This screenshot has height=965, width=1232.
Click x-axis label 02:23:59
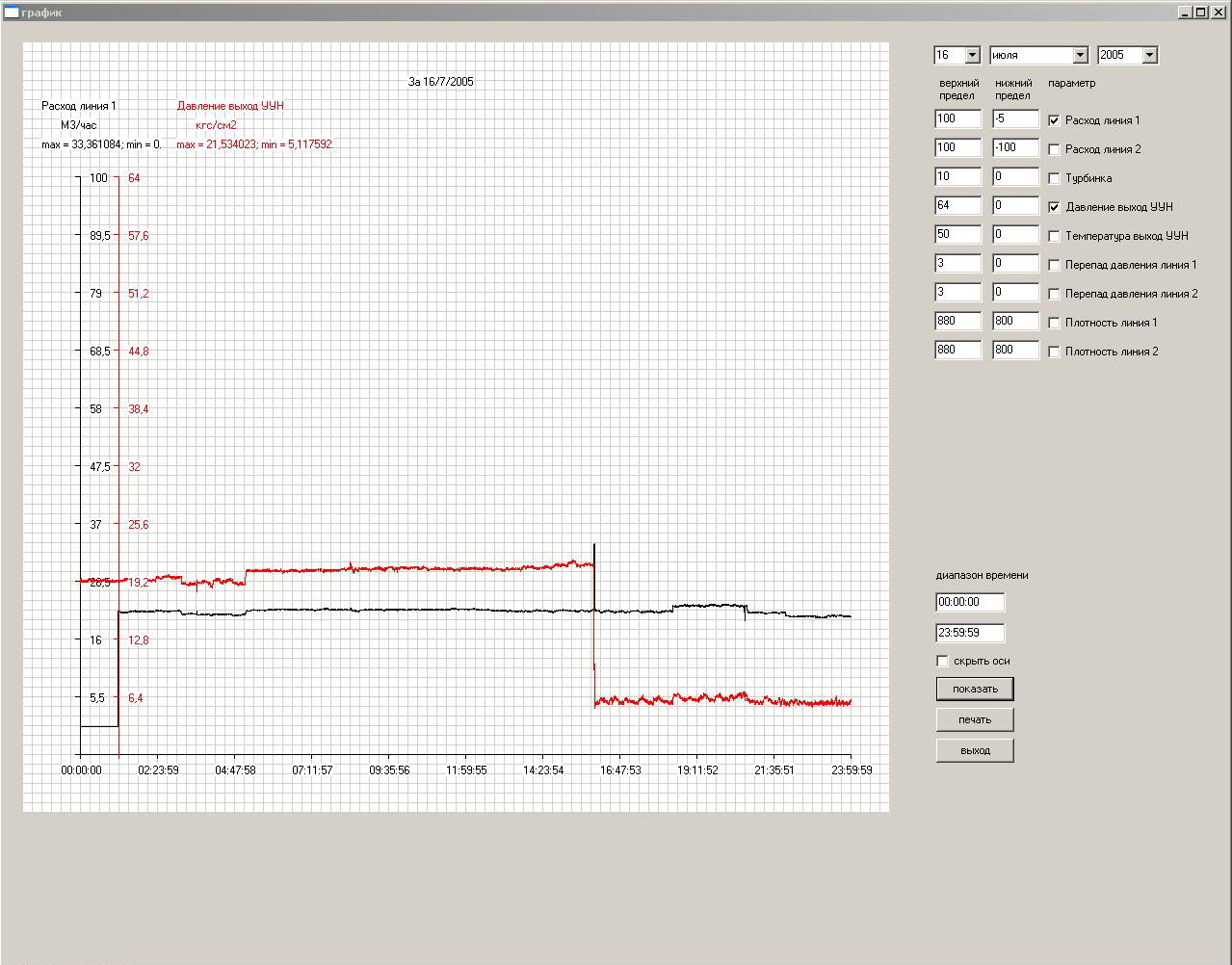pos(158,770)
